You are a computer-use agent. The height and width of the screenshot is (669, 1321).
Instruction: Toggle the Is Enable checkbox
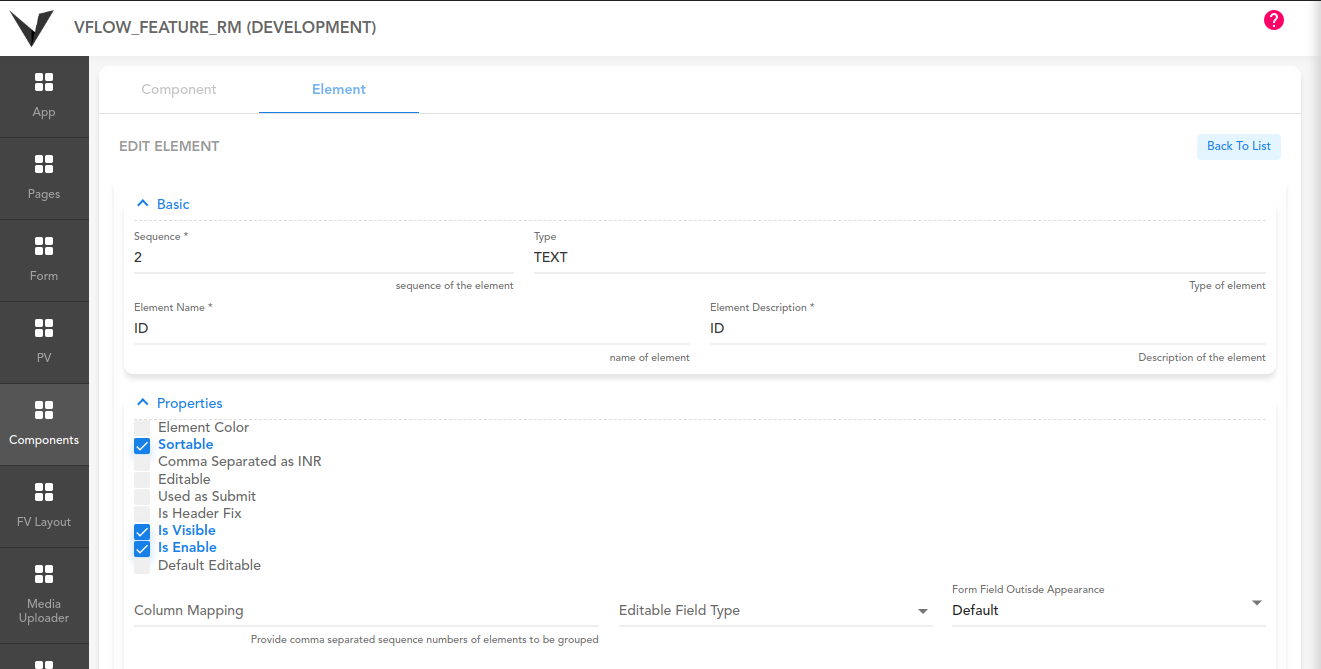click(x=142, y=548)
